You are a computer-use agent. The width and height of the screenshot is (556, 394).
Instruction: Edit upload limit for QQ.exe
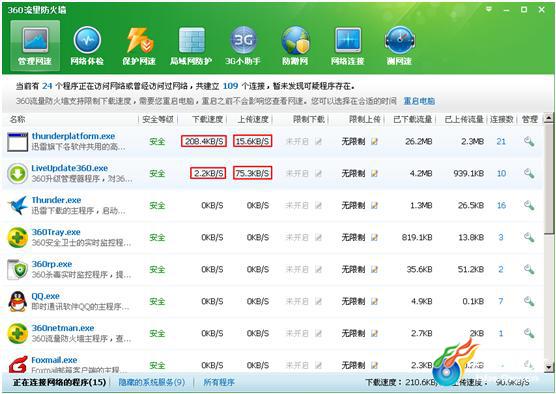(x=374, y=301)
